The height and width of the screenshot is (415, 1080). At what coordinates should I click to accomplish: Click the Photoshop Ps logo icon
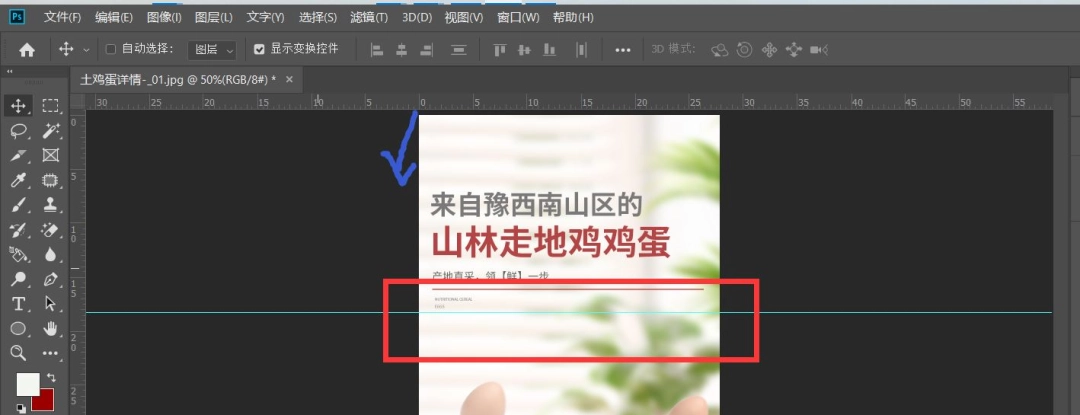(x=17, y=16)
